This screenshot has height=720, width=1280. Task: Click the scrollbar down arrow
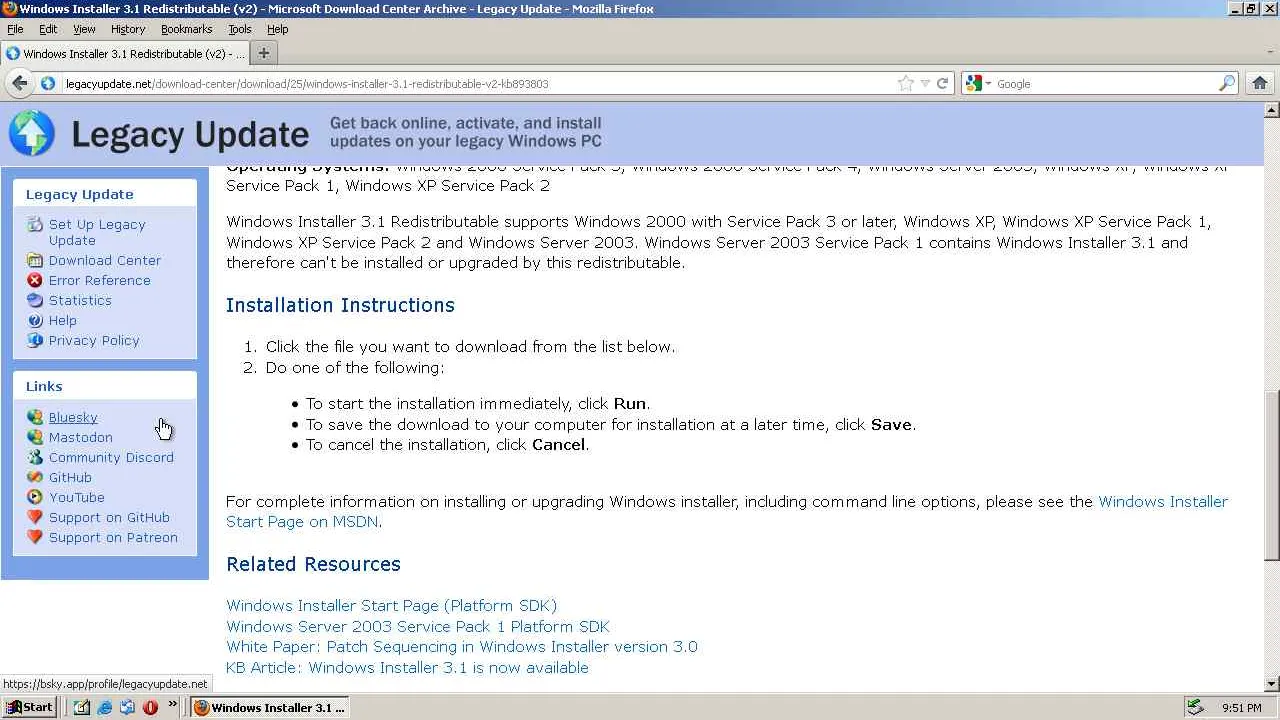(x=1272, y=684)
